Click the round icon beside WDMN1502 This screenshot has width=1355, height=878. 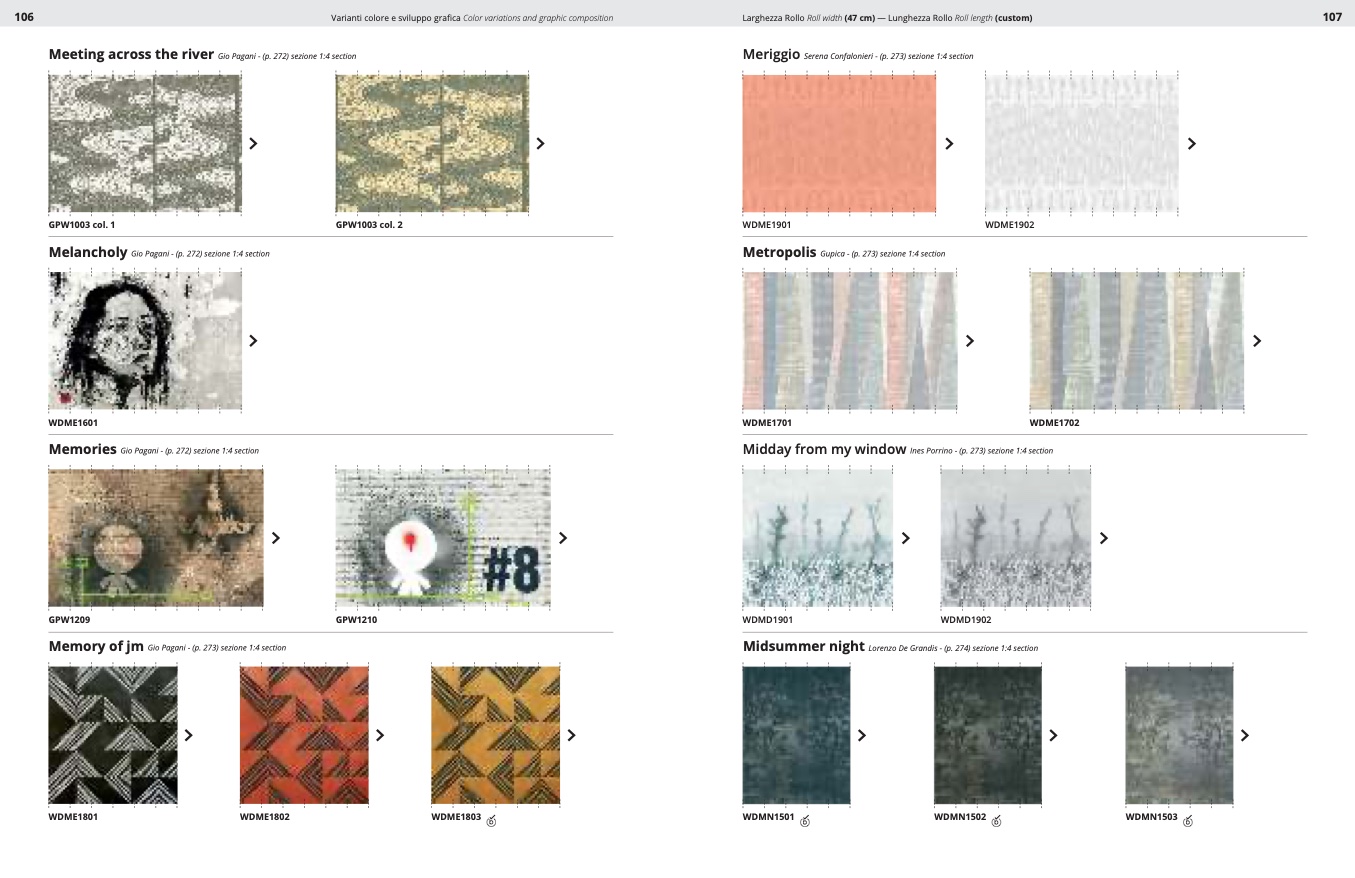996,821
